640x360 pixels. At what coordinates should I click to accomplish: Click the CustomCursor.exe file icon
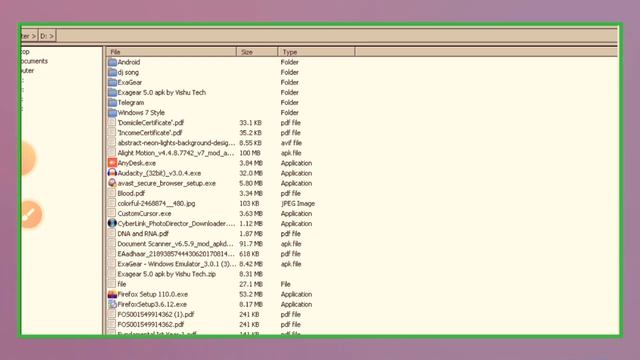pyautogui.click(x=112, y=213)
